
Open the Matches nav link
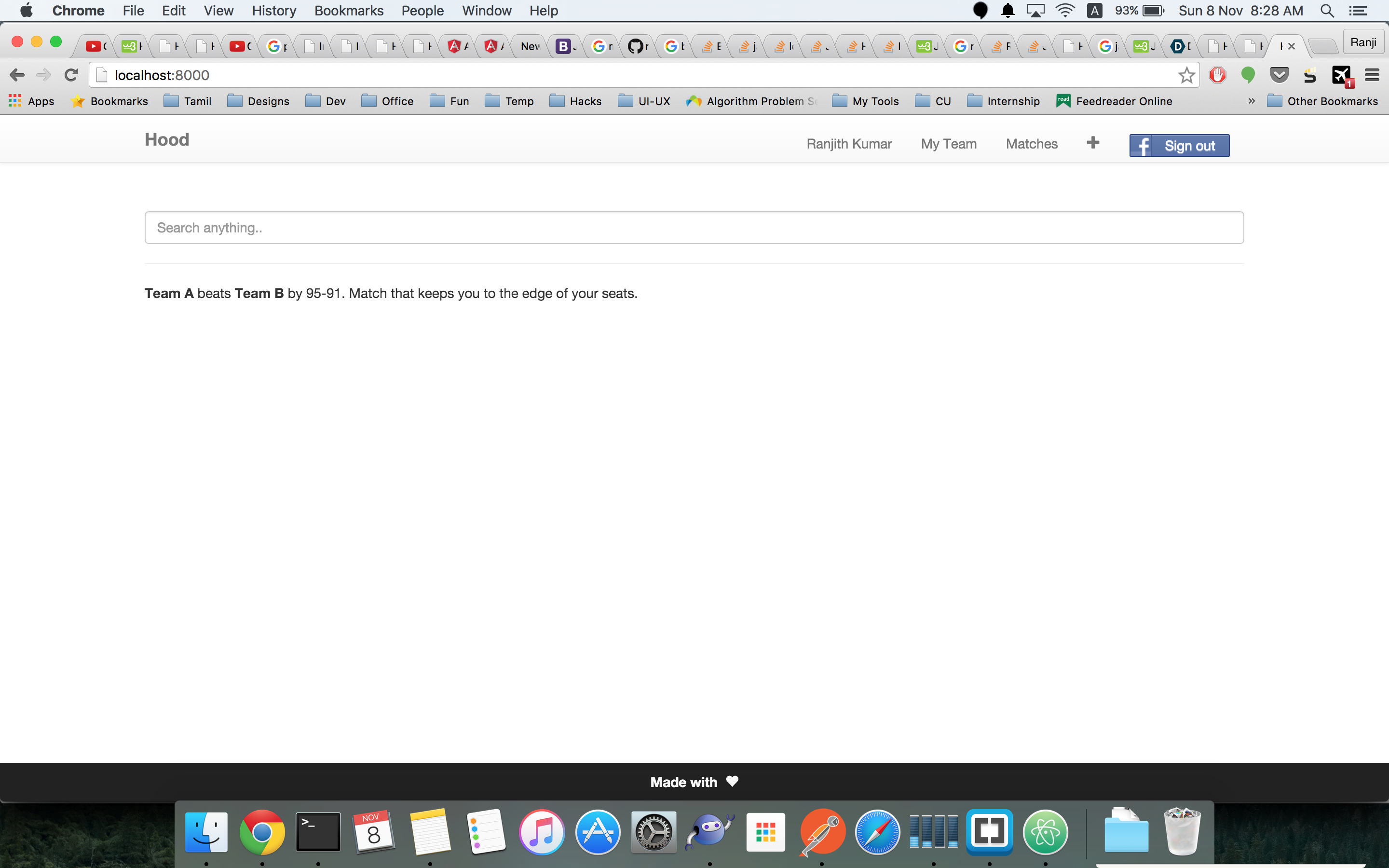tap(1032, 144)
